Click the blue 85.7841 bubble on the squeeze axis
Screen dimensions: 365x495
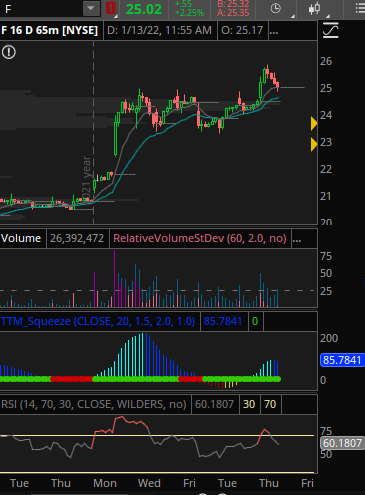(x=342, y=360)
